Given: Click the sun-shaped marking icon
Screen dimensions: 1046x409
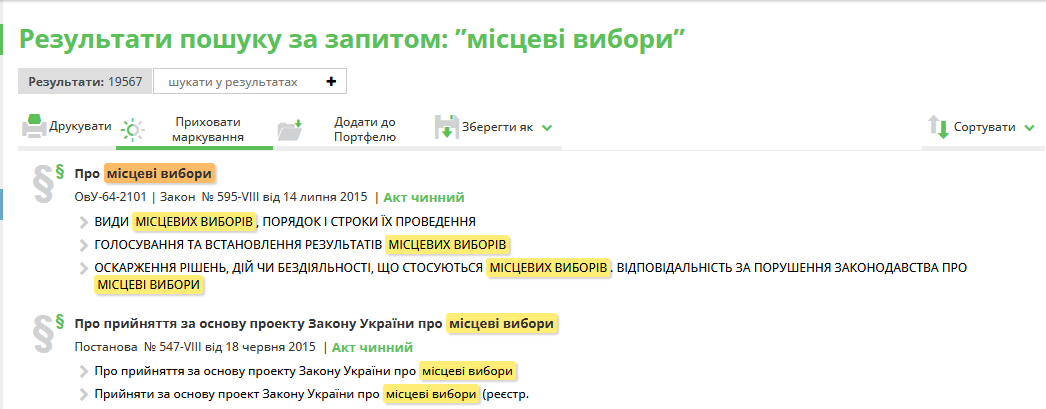Looking at the screenshot, I should (x=133, y=129).
